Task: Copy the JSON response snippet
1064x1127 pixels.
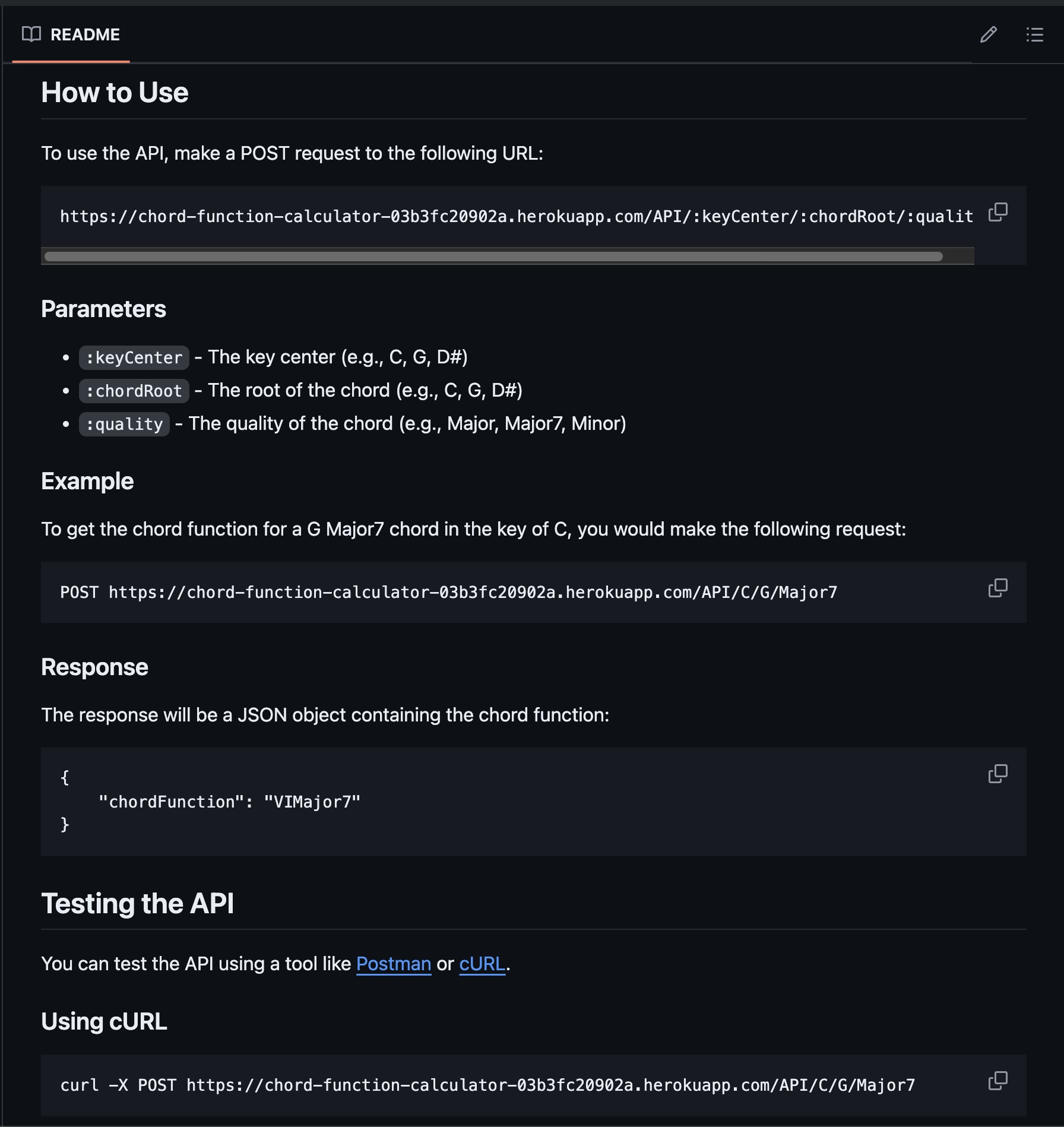Action: coord(997,774)
